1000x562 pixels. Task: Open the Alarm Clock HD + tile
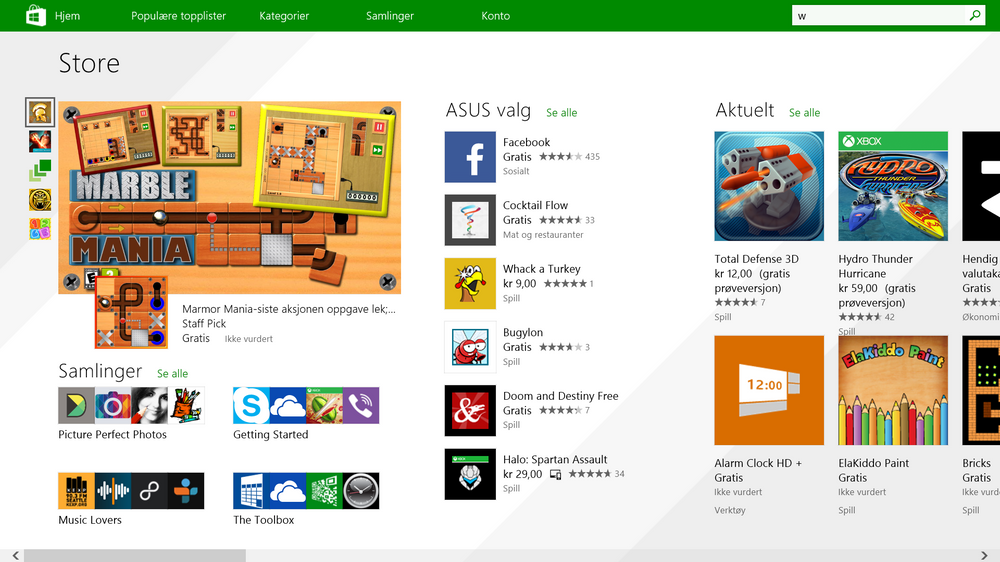pos(769,390)
